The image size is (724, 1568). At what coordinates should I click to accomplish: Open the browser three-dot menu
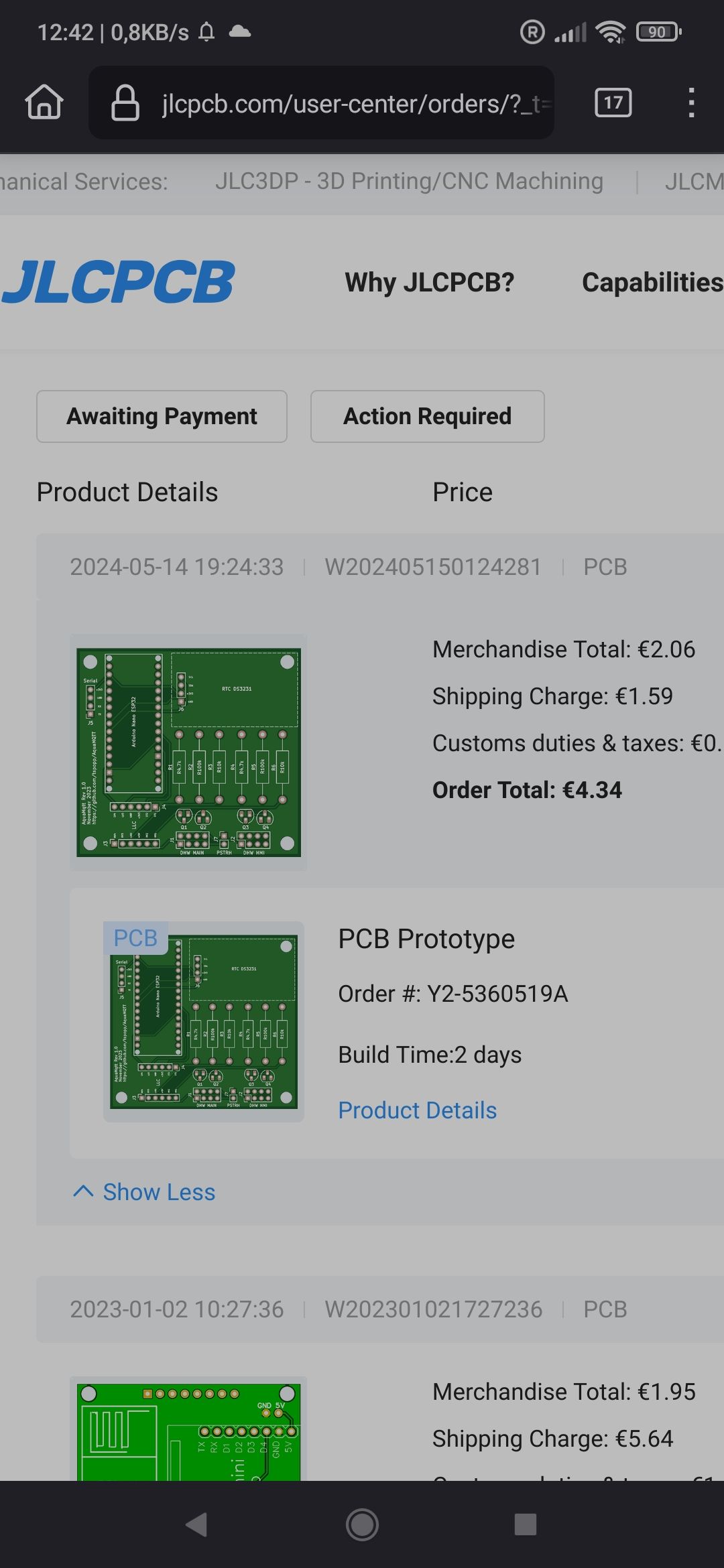click(x=691, y=103)
